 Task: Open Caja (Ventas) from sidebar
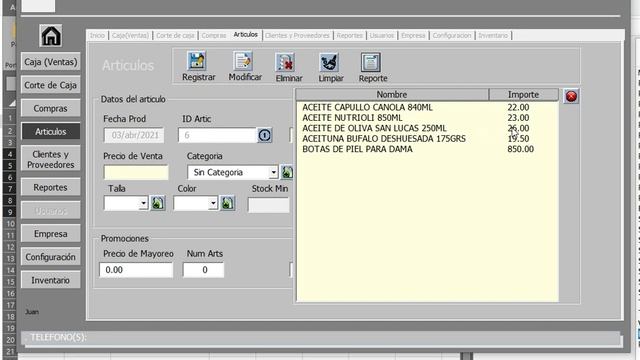51,62
